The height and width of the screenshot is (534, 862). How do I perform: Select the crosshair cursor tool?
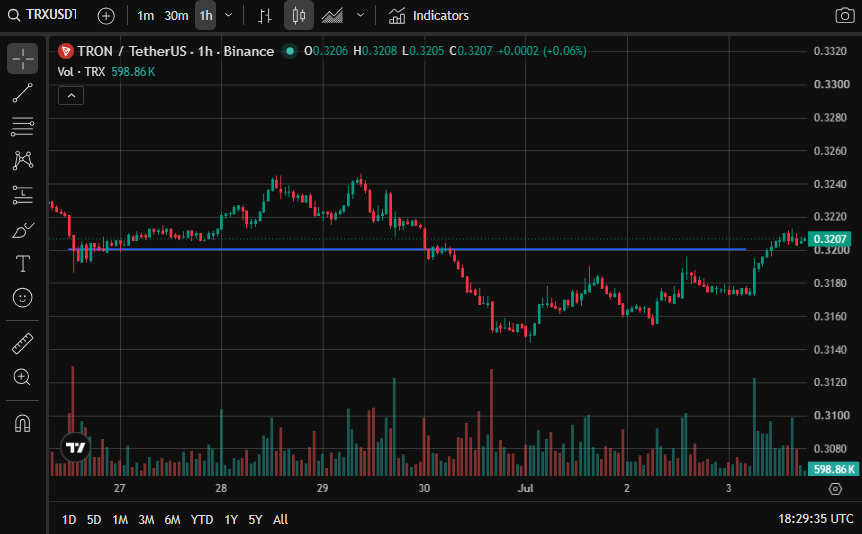coord(23,58)
